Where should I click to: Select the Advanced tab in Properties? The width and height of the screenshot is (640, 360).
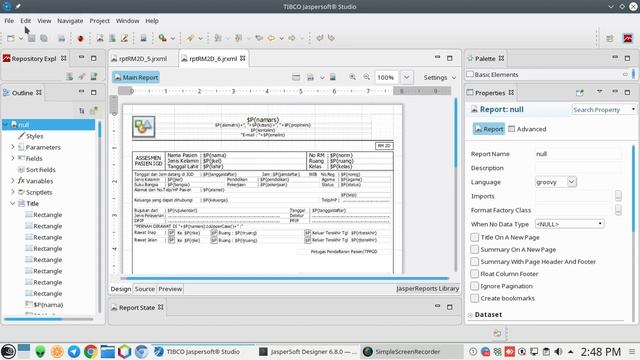[527, 129]
